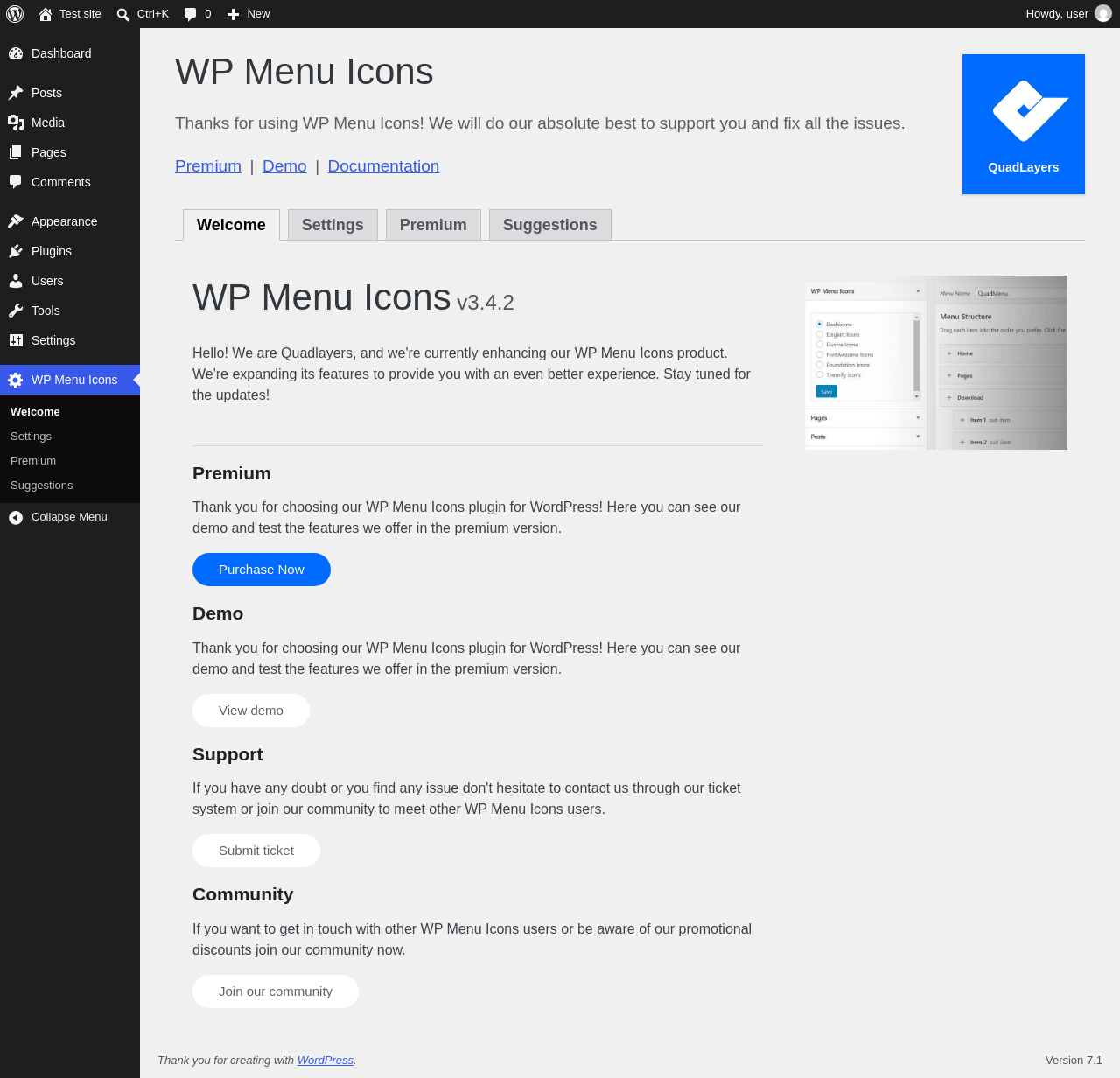This screenshot has width=1120, height=1078.
Task: Click the Submit ticket button
Action: coord(256,850)
